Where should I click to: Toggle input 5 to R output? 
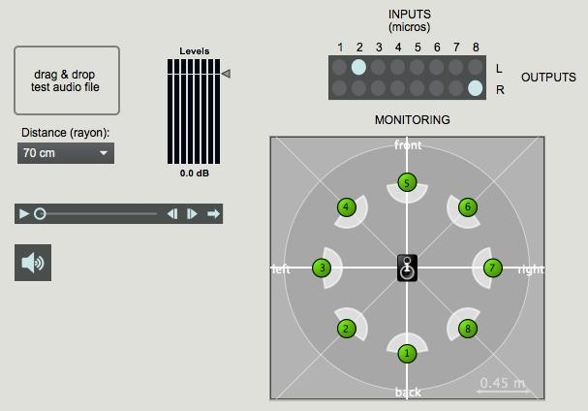417,88
